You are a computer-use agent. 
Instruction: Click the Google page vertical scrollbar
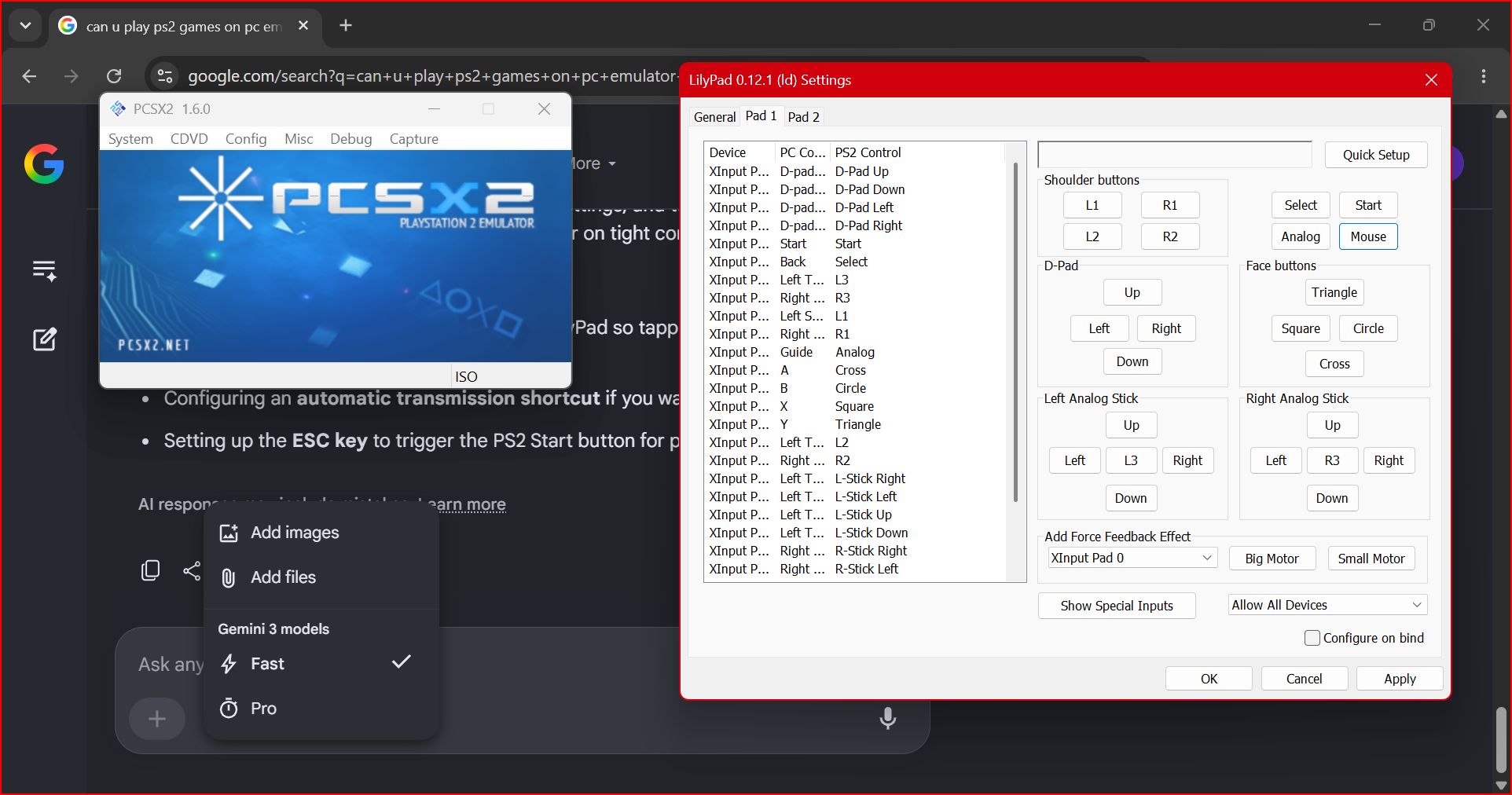click(1501, 740)
